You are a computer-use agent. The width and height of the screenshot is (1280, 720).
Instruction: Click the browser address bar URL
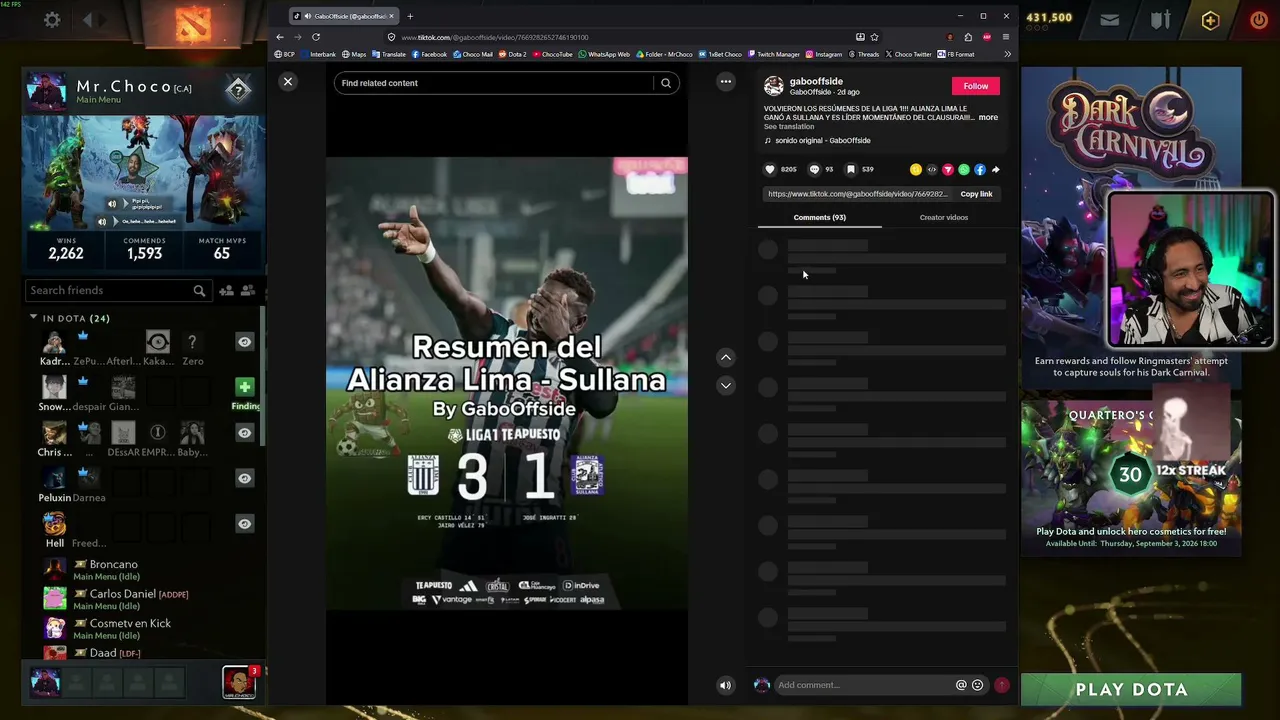(494, 37)
